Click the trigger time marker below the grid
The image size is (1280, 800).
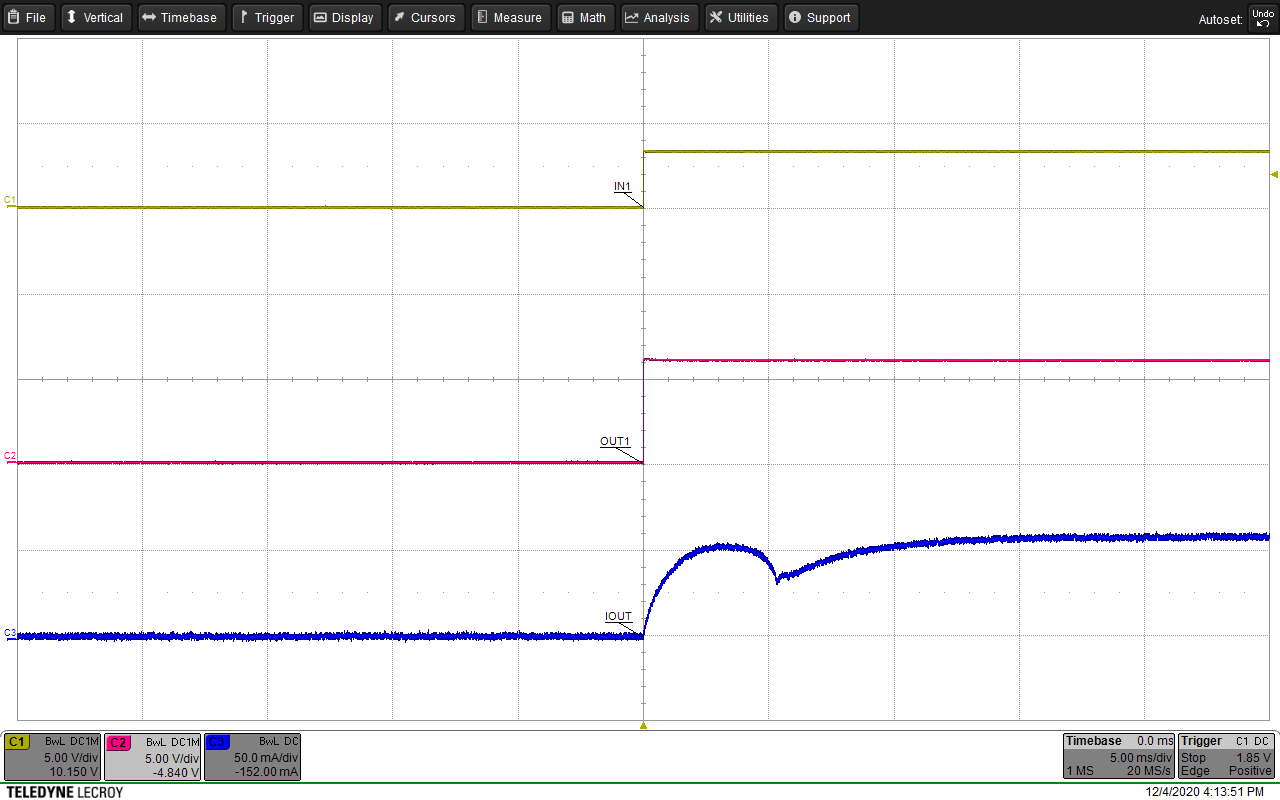(x=643, y=728)
